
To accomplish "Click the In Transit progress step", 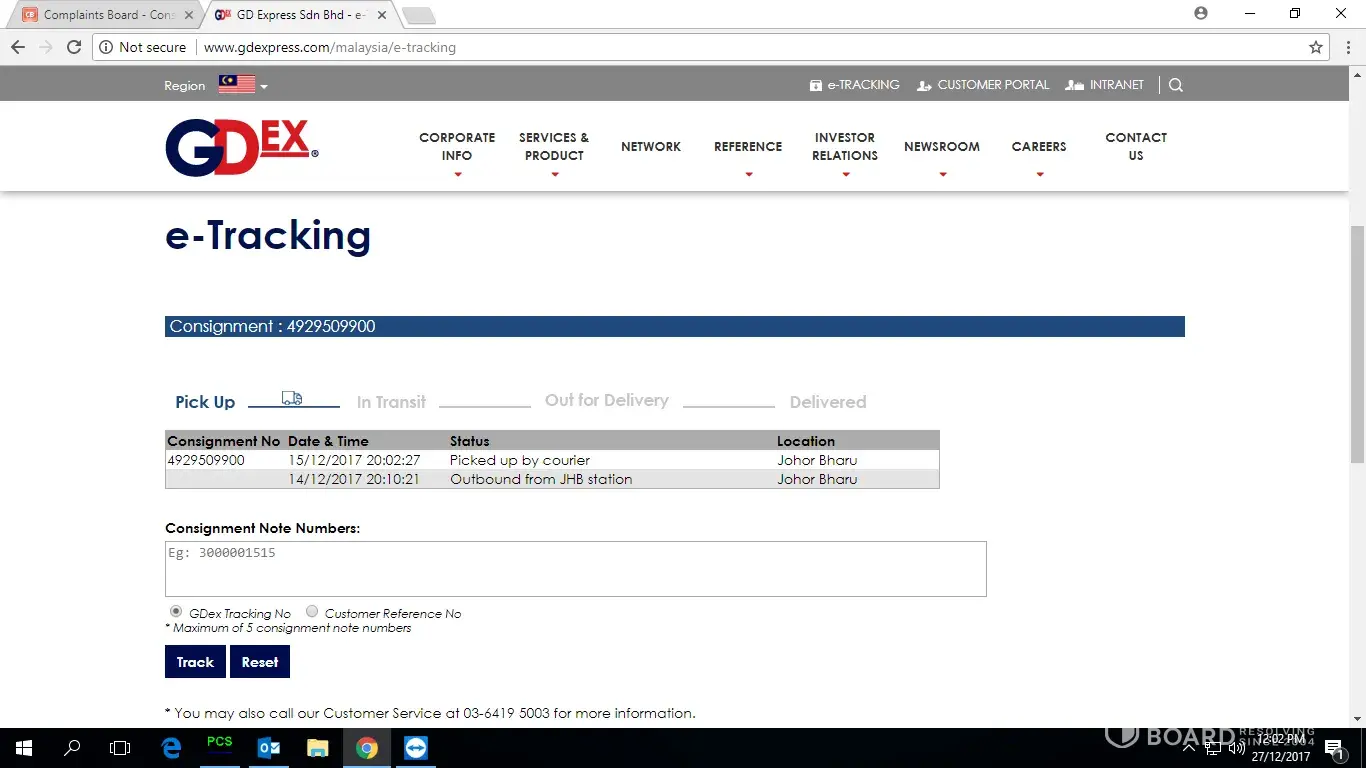I will point(391,402).
